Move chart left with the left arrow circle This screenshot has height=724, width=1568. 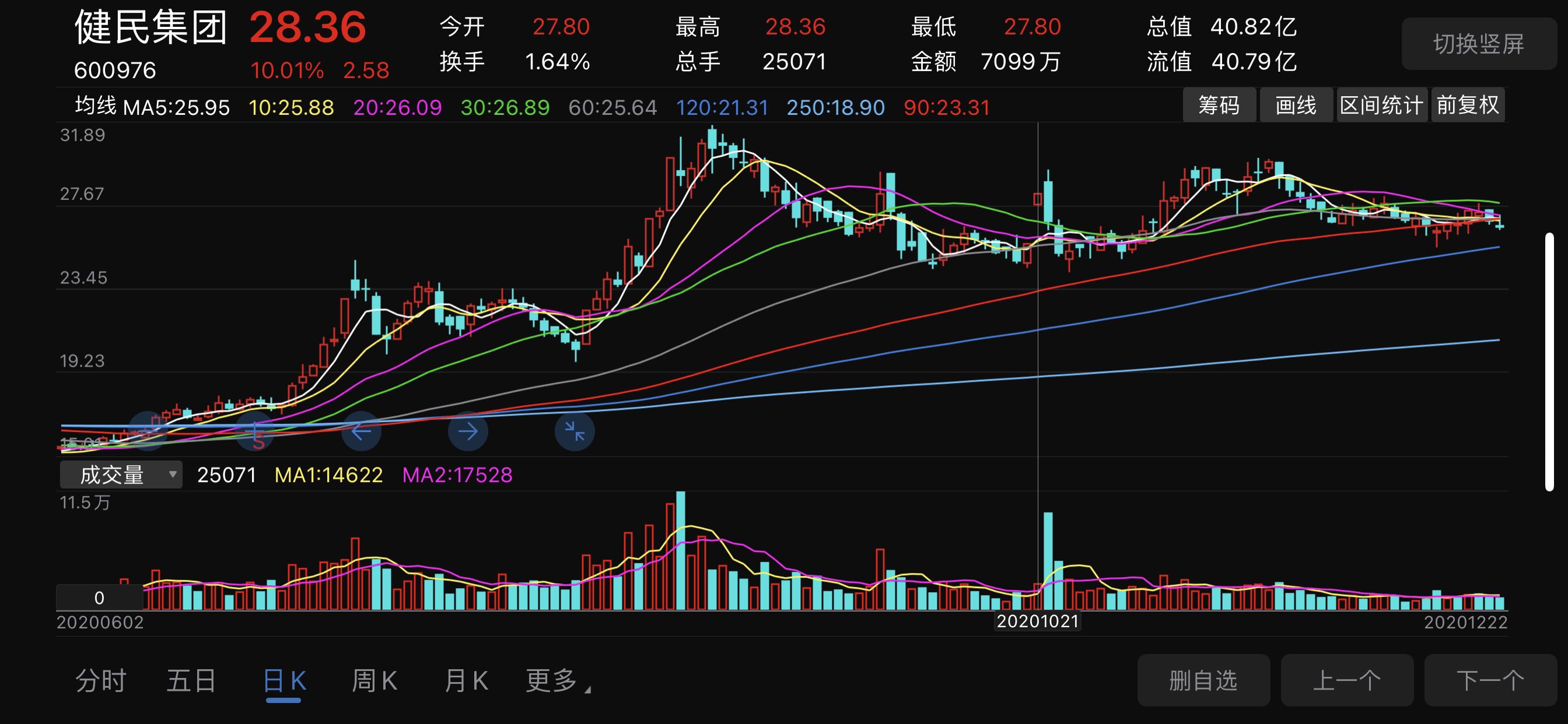361,431
